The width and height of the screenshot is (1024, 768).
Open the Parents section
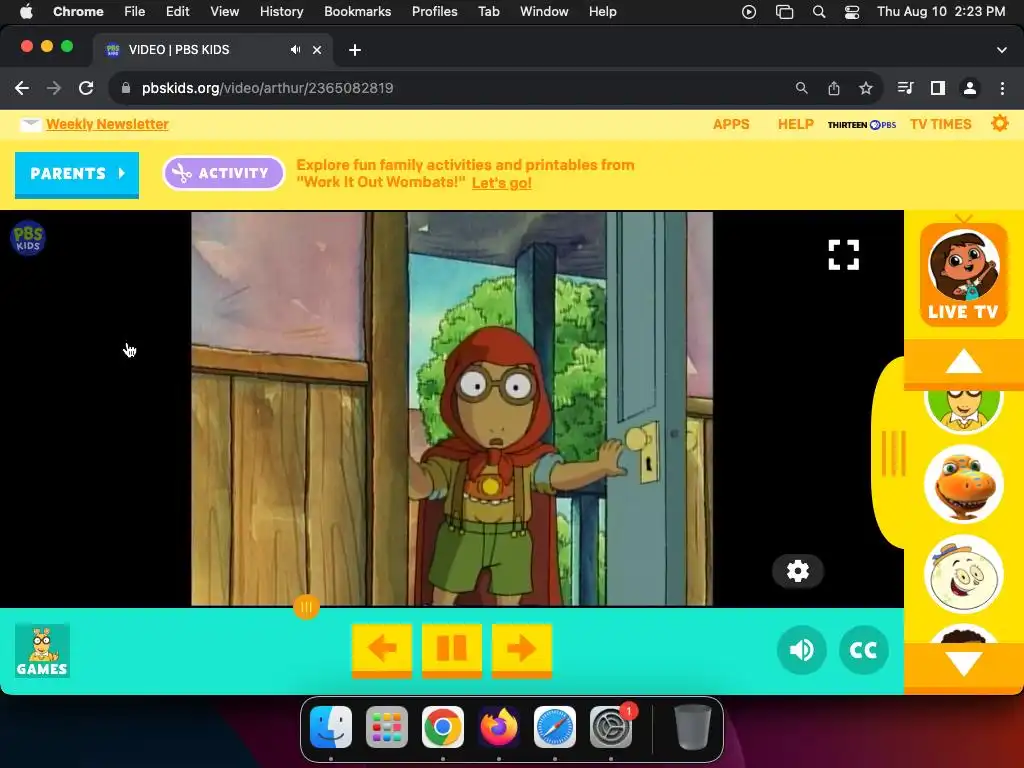[x=76, y=174]
